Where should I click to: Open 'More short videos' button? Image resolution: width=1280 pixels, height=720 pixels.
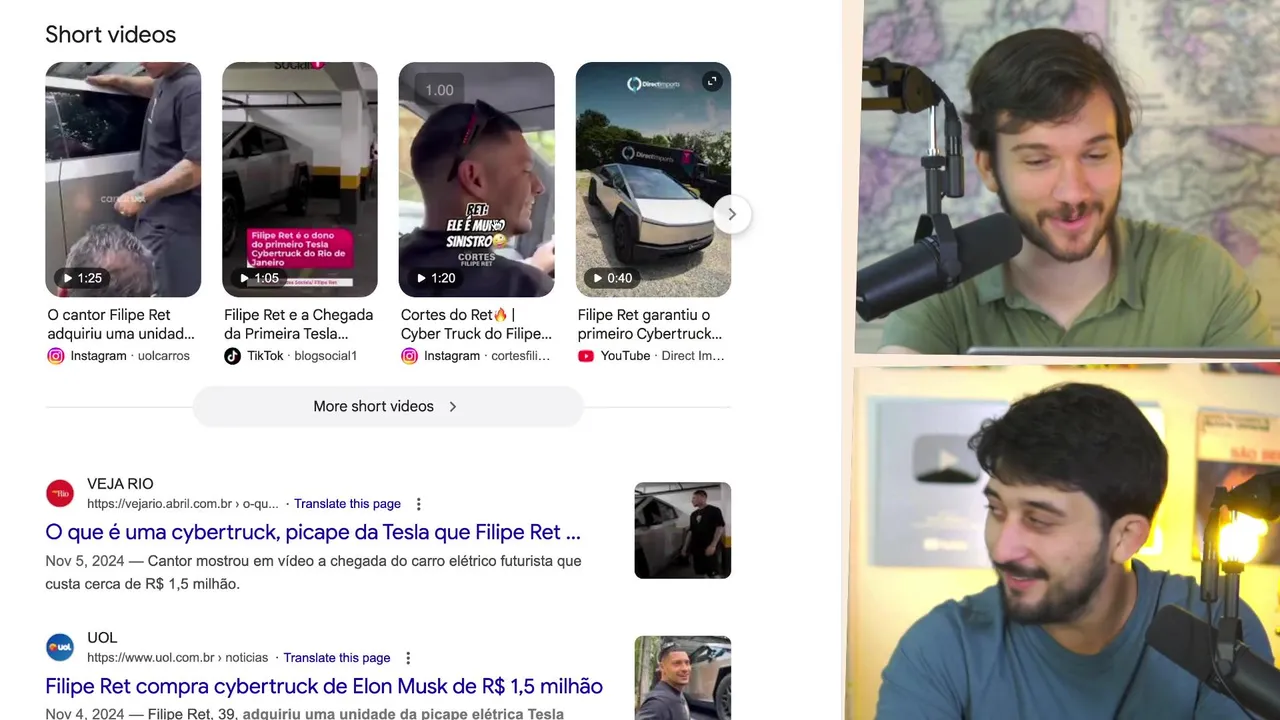[x=387, y=407]
